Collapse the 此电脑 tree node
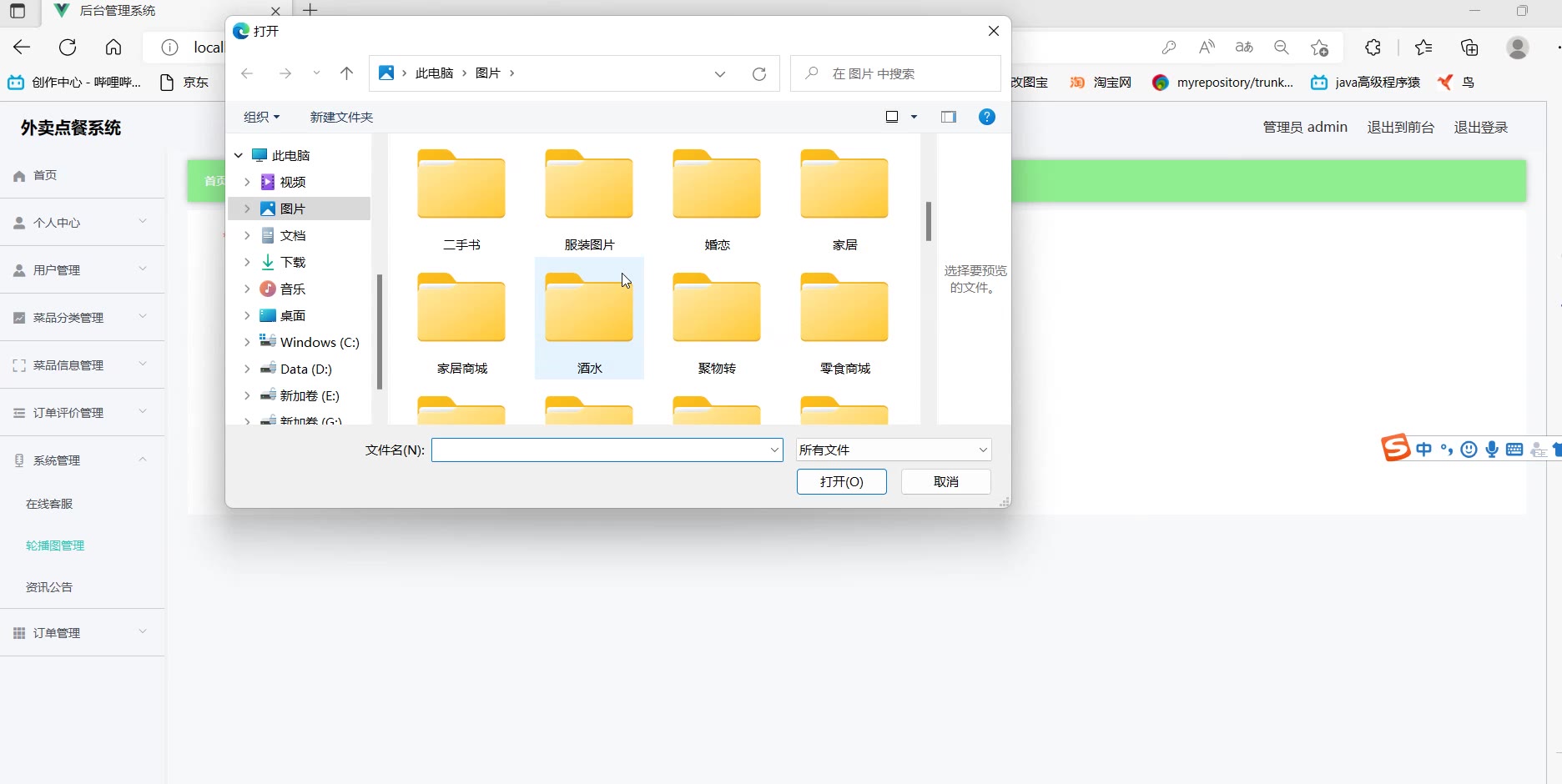This screenshot has height=784, width=1562. [239, 155]
